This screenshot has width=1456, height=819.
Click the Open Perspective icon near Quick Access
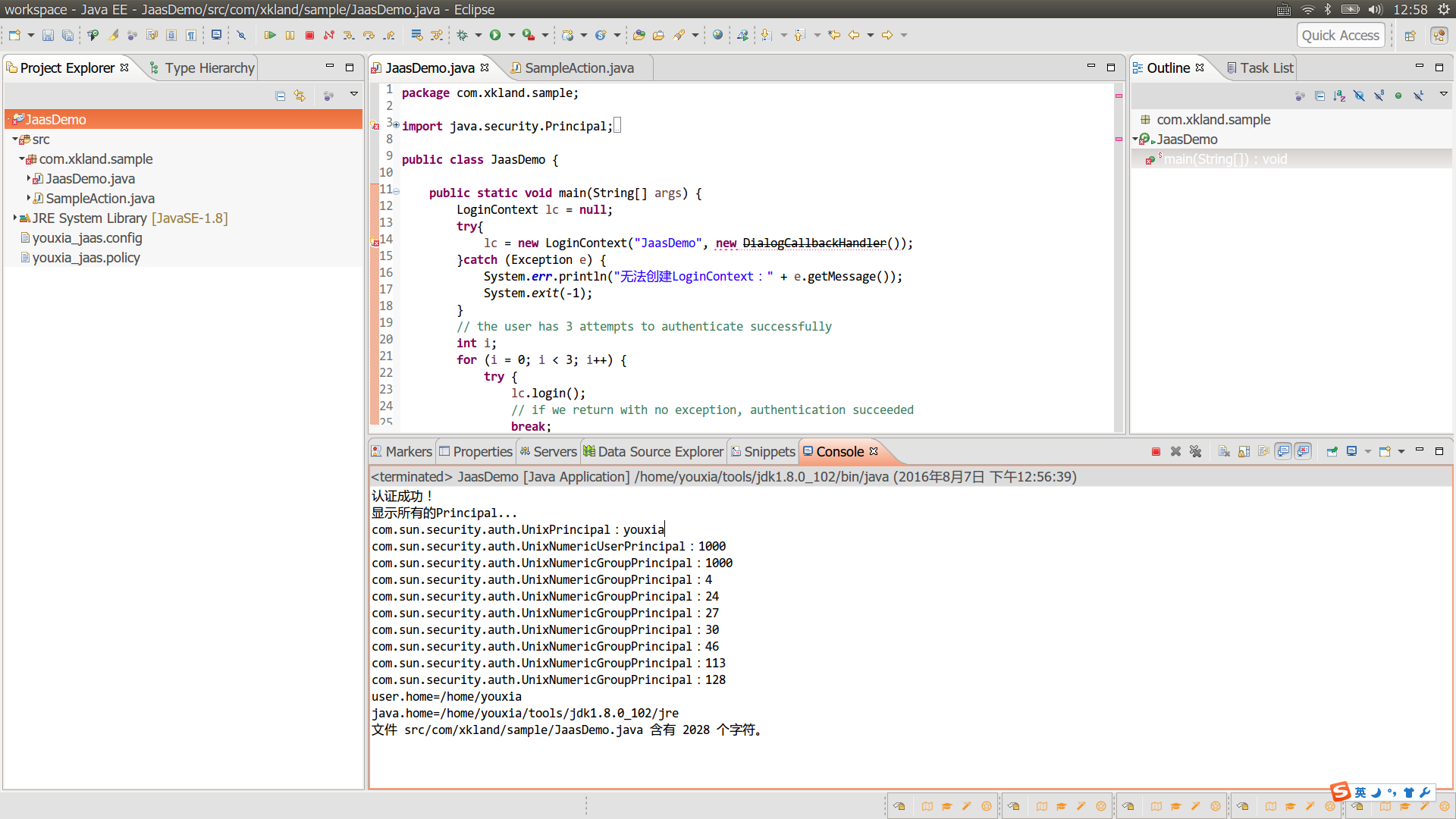(x=1410, y=36)
